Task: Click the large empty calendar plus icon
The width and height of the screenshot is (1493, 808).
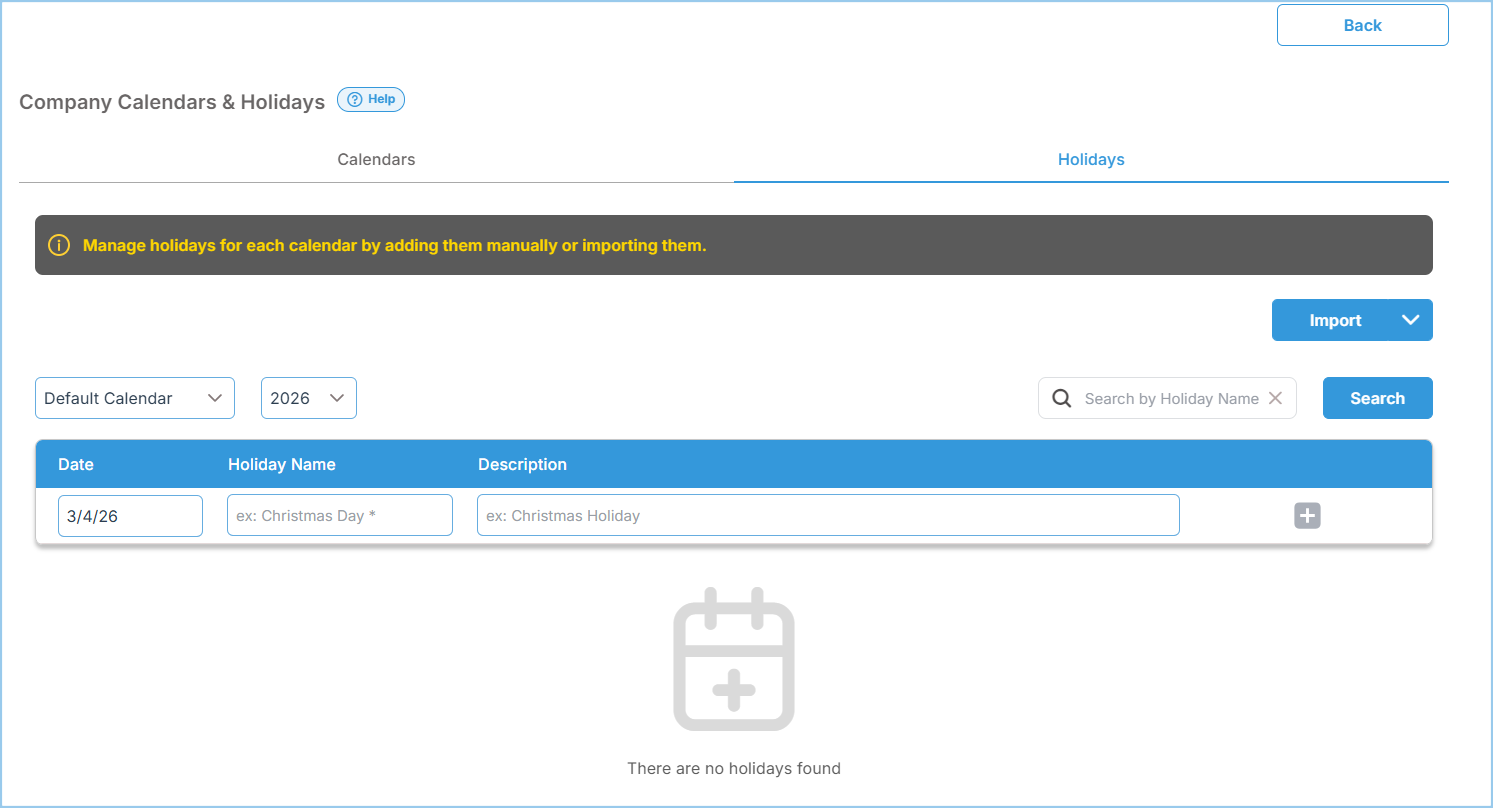Action: click(x=733, y=659)
